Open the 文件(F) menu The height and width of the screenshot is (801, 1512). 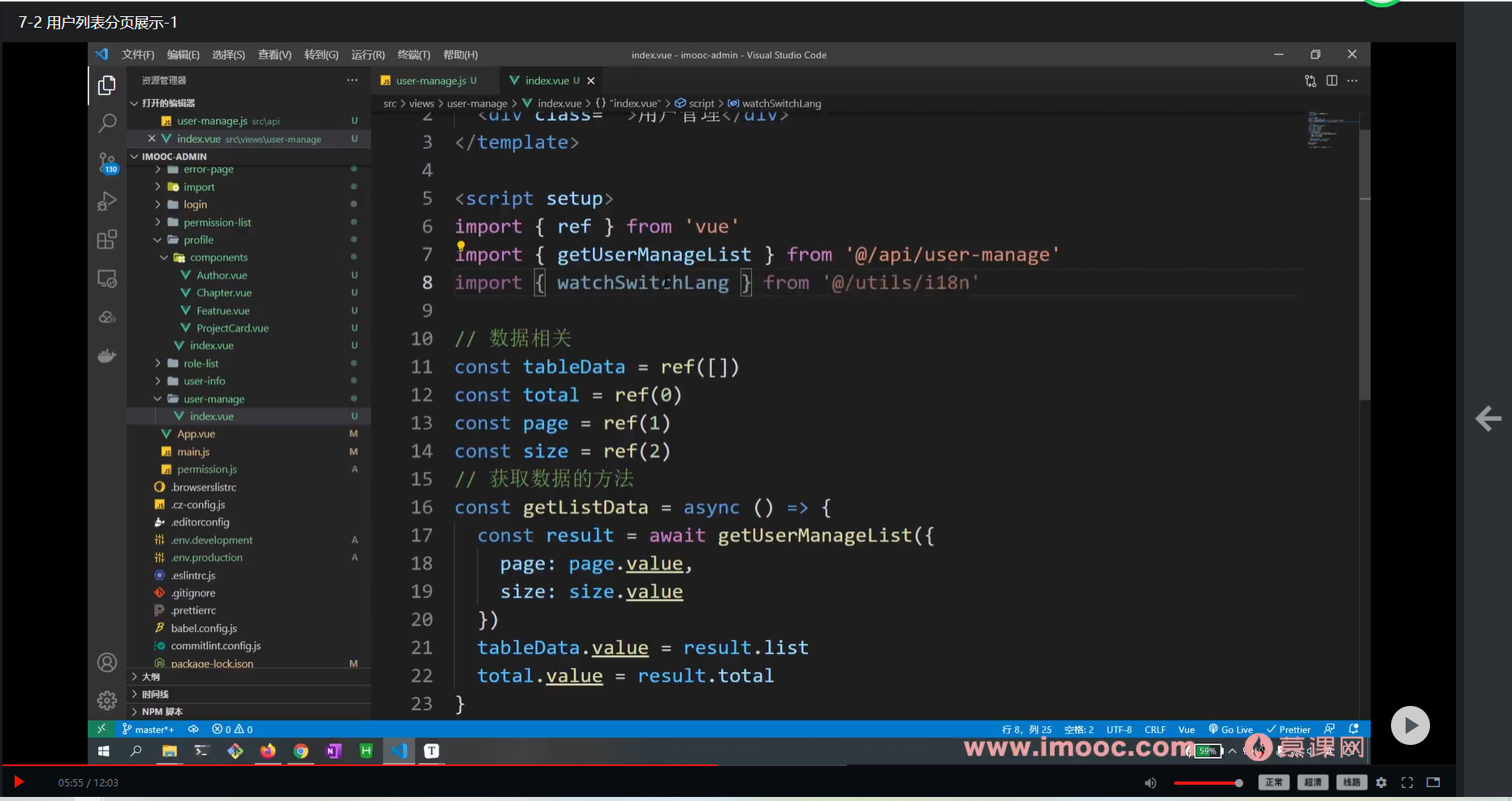pos(138,54)
